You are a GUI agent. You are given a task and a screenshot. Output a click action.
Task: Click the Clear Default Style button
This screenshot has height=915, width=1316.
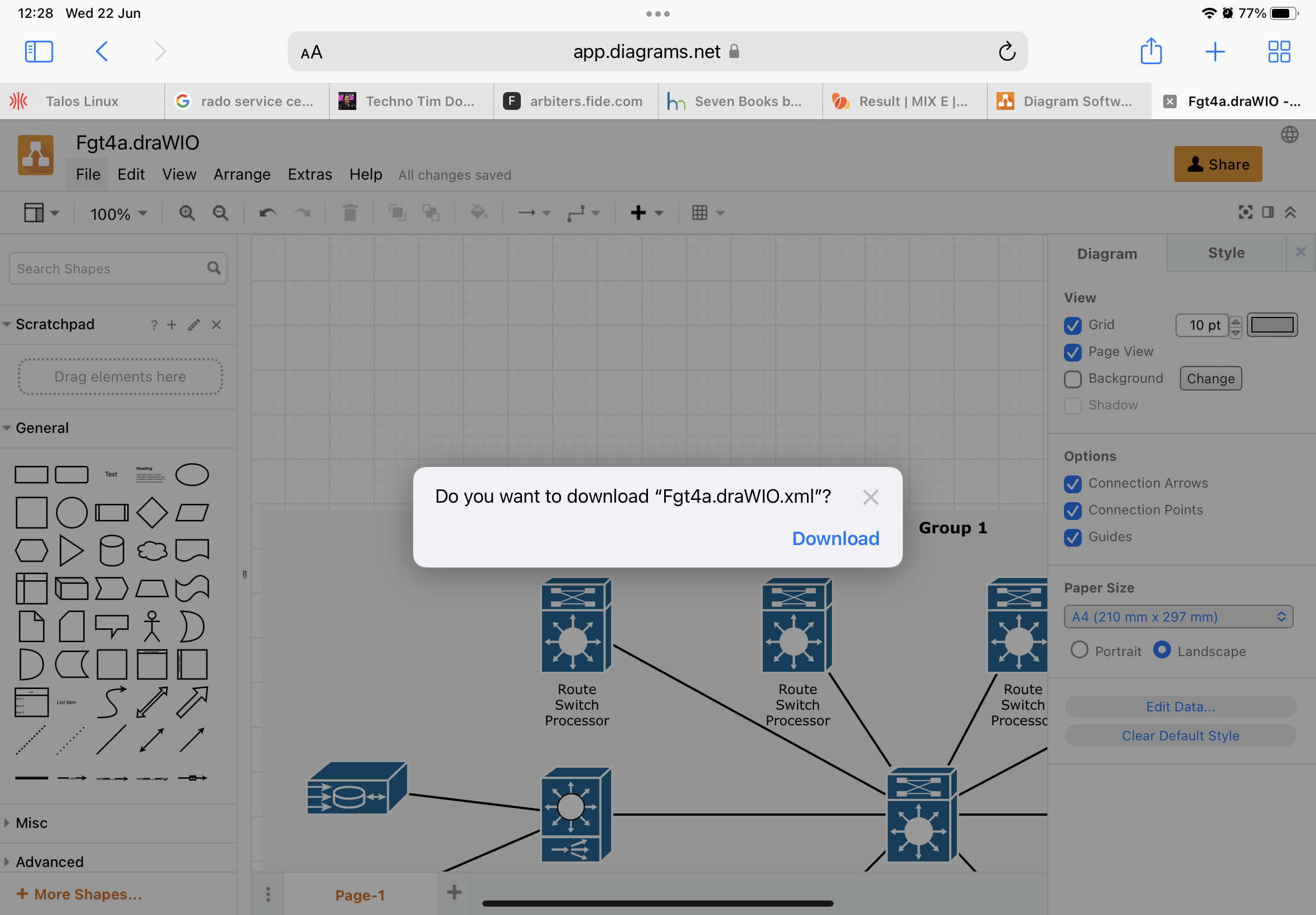[x=1179, y=735]
